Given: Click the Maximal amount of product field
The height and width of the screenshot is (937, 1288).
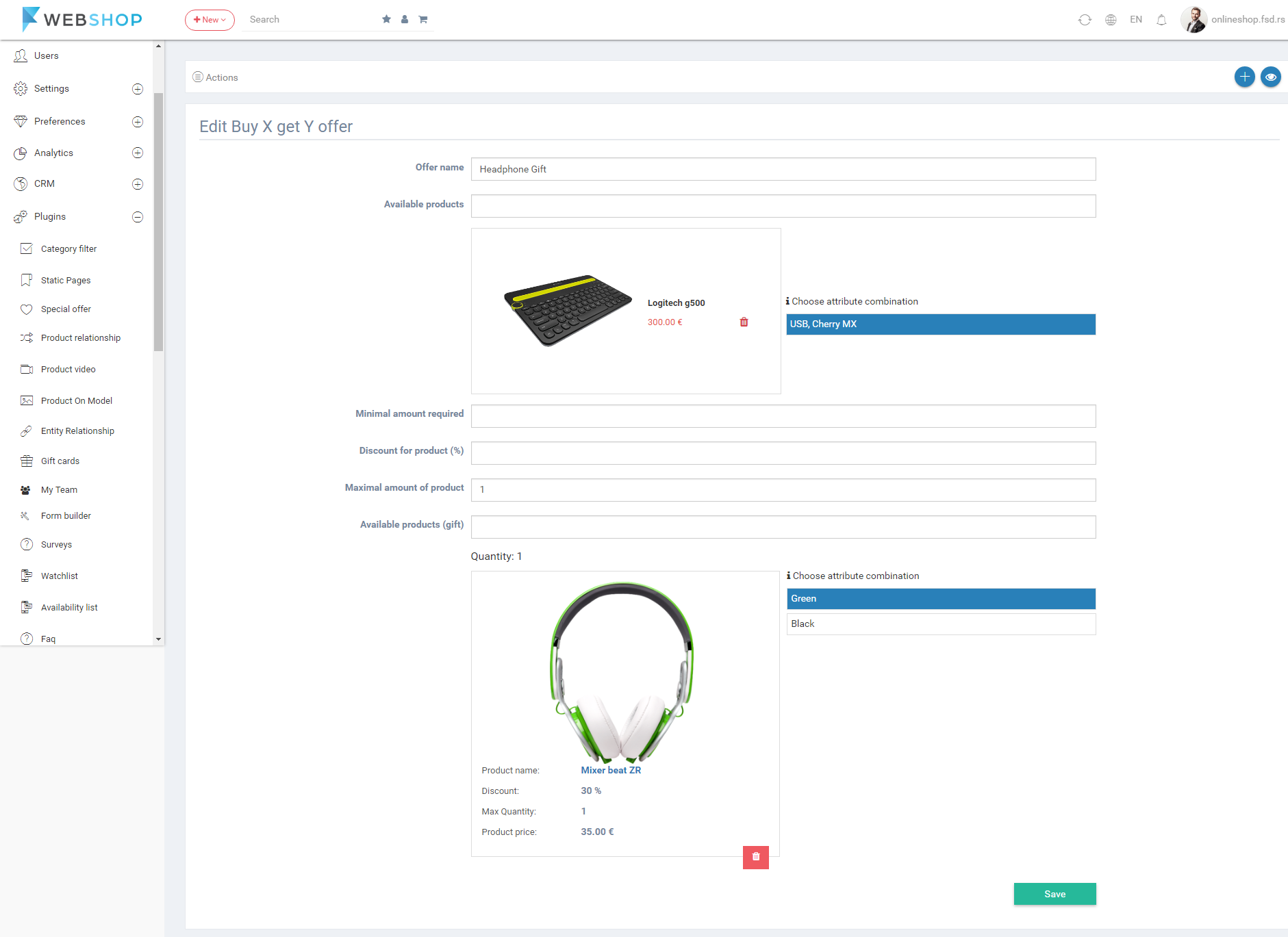Looking at the screenshot, I should (x=783, y=490).
